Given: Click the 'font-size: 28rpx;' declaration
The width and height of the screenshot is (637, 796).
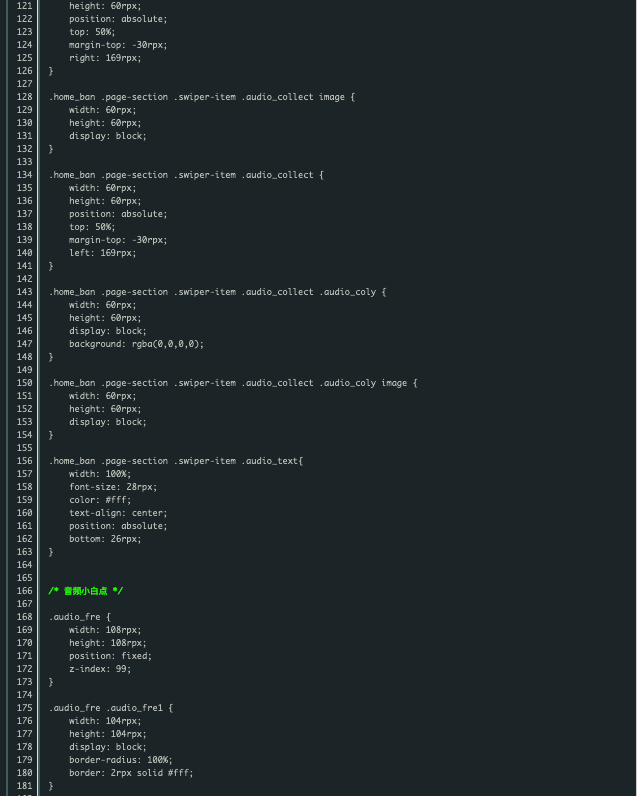Looking at the screenshot, I should click(113, 487).
